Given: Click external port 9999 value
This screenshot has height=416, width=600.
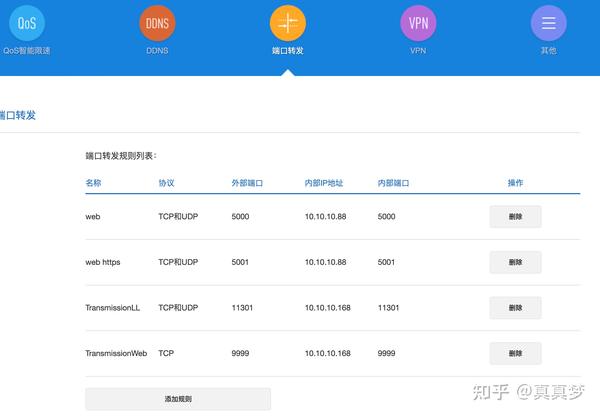Looking at the screenshot, I should [x=240, y=353].
